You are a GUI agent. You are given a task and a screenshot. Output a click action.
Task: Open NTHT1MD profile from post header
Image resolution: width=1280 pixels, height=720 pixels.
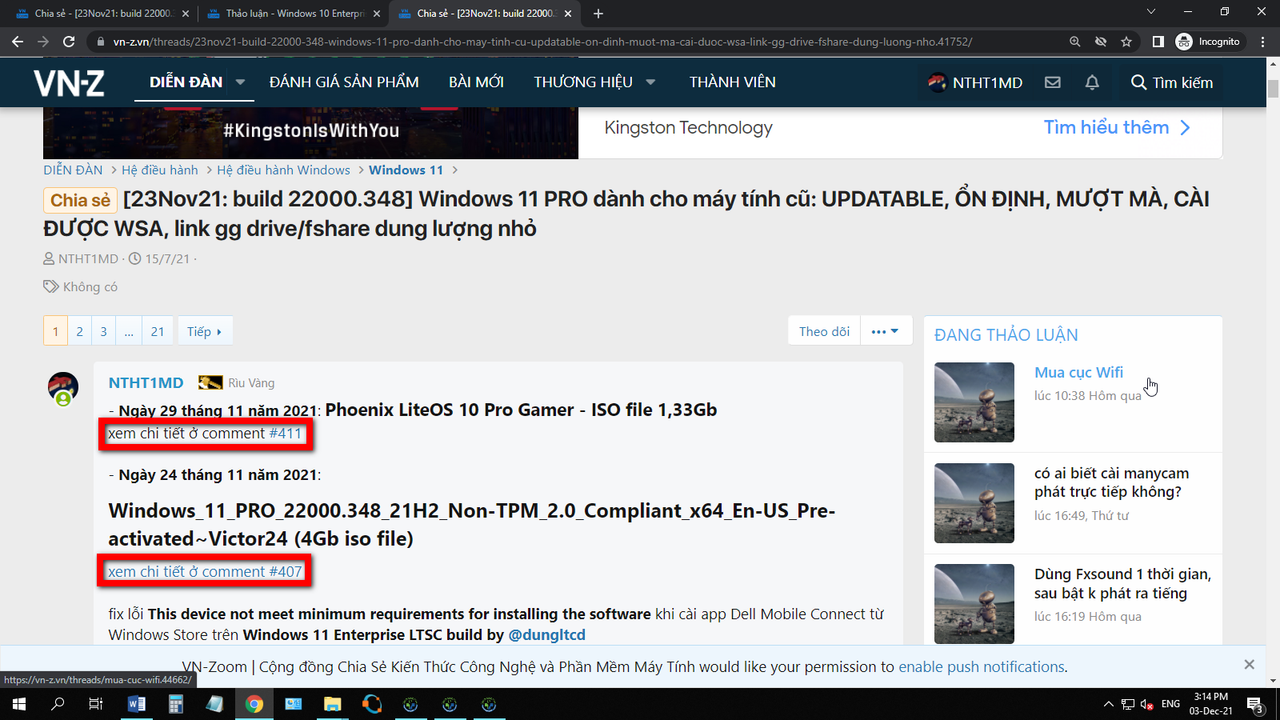(146, 383)
